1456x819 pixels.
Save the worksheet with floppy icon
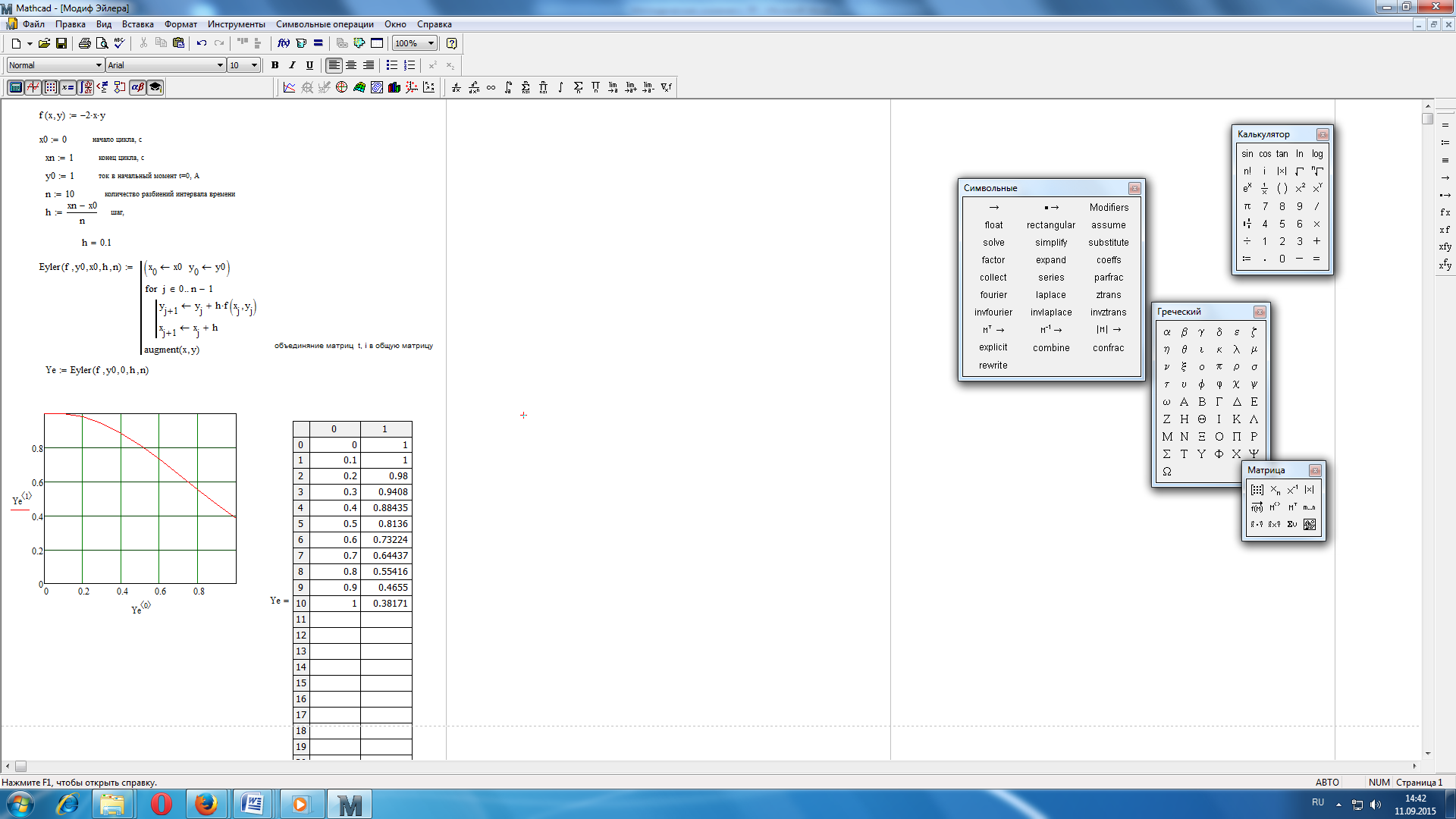click(x=61, y=43)
